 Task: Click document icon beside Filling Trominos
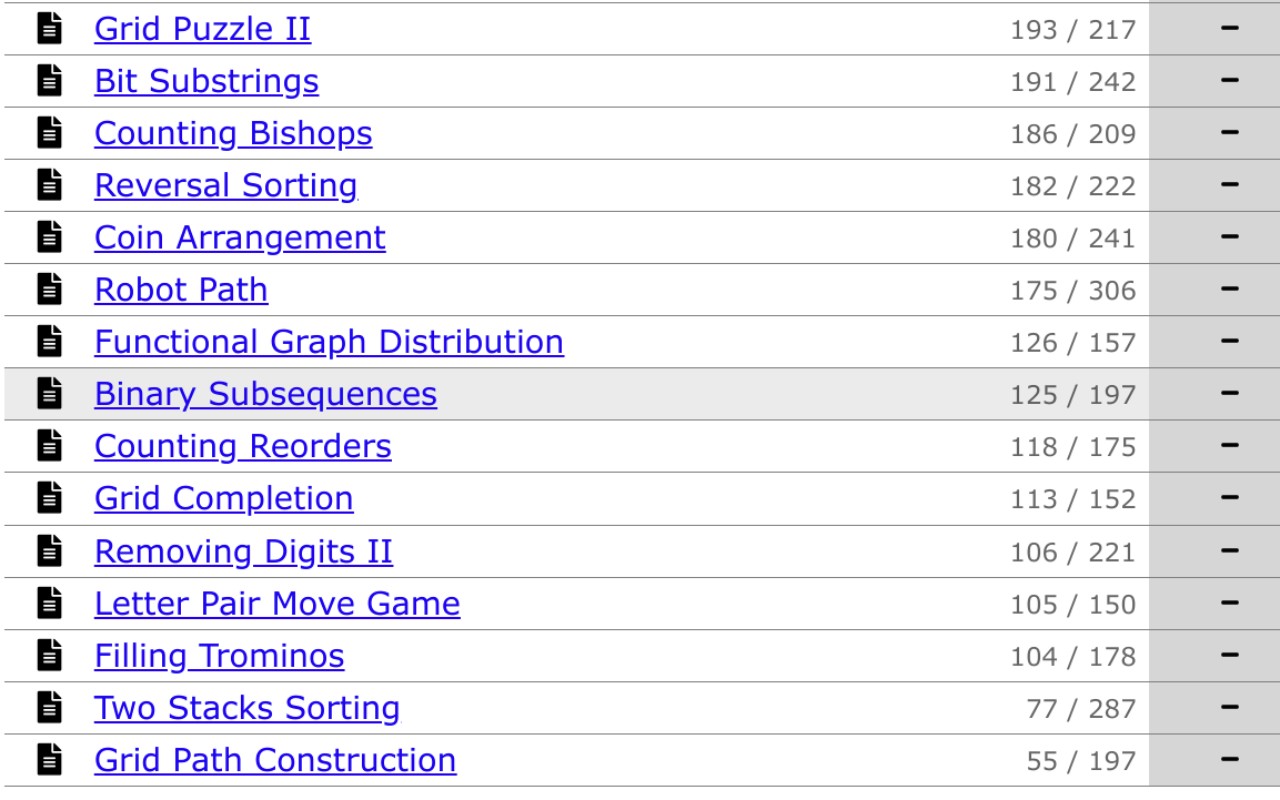tap(49, 655)
